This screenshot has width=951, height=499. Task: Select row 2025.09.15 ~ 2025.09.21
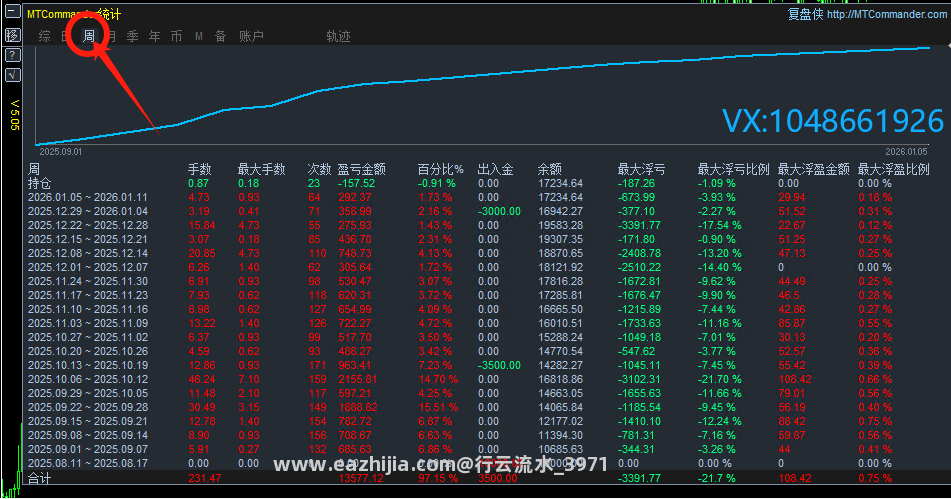click(87, 421)
